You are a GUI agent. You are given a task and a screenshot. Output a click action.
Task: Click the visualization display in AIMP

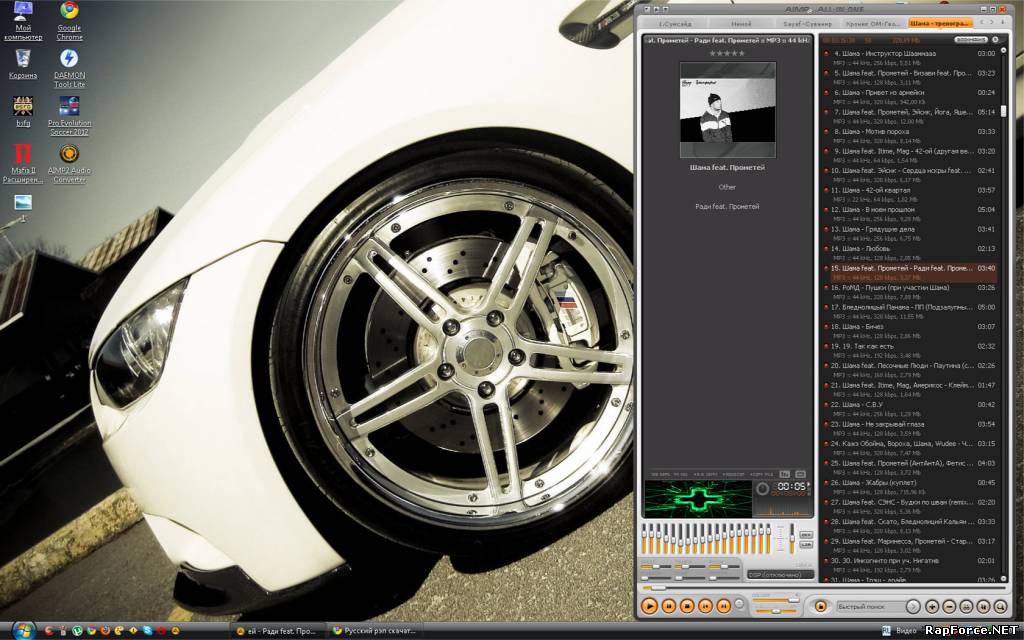pos(698,499)
